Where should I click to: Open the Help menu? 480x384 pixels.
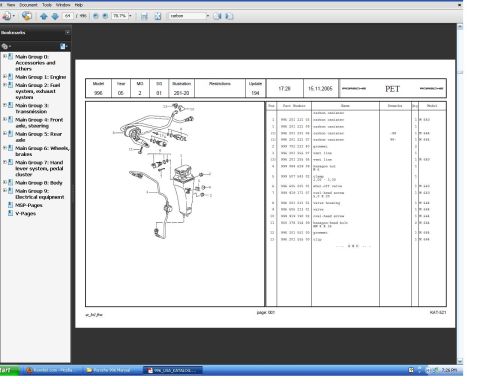(79, 5)
